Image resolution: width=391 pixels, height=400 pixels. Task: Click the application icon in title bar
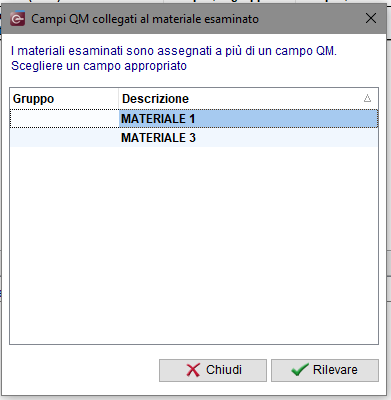coord(17,19)
